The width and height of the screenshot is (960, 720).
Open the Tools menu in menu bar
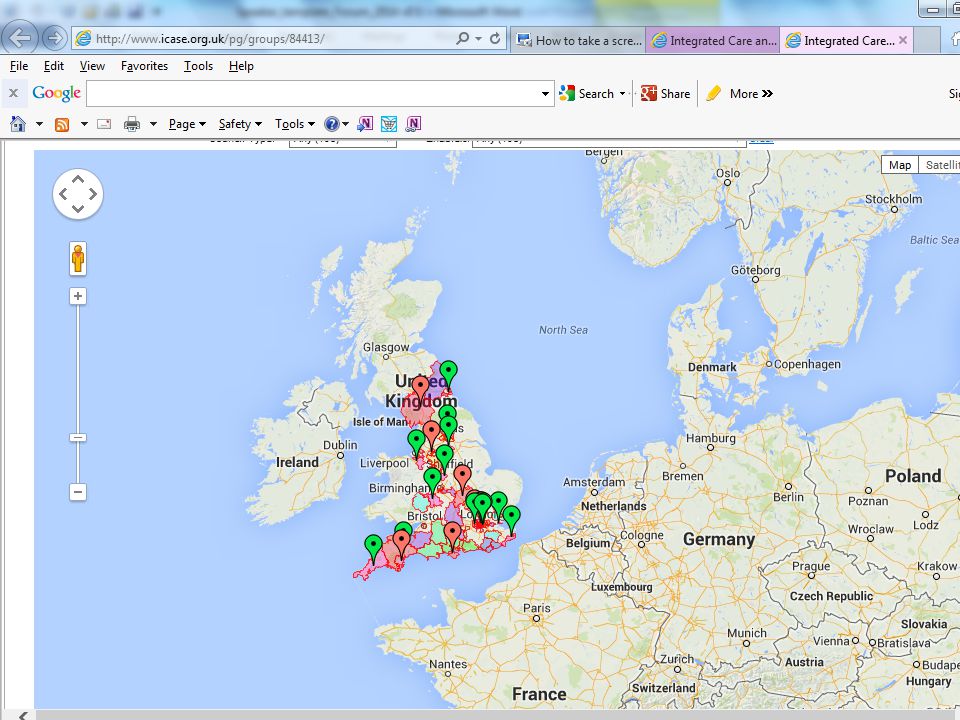click(198, 66)
